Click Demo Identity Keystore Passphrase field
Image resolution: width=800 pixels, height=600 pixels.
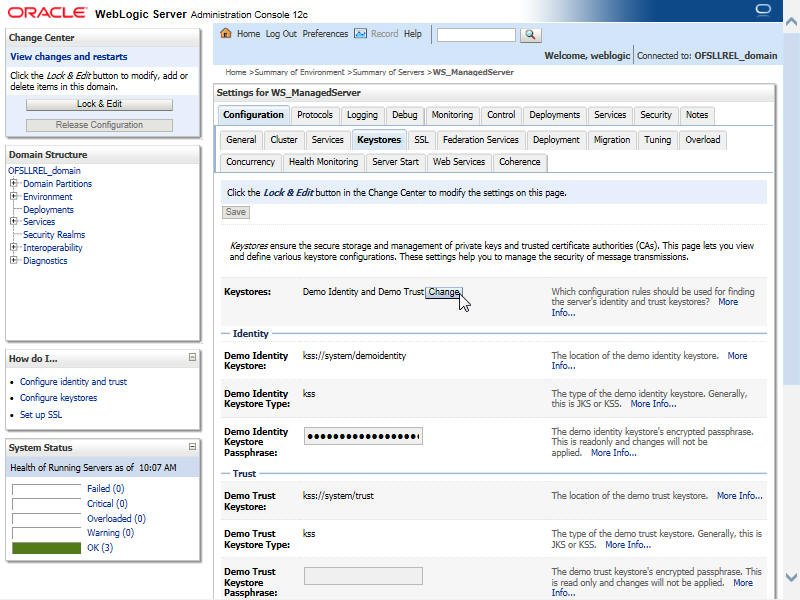tap(363, 436)
